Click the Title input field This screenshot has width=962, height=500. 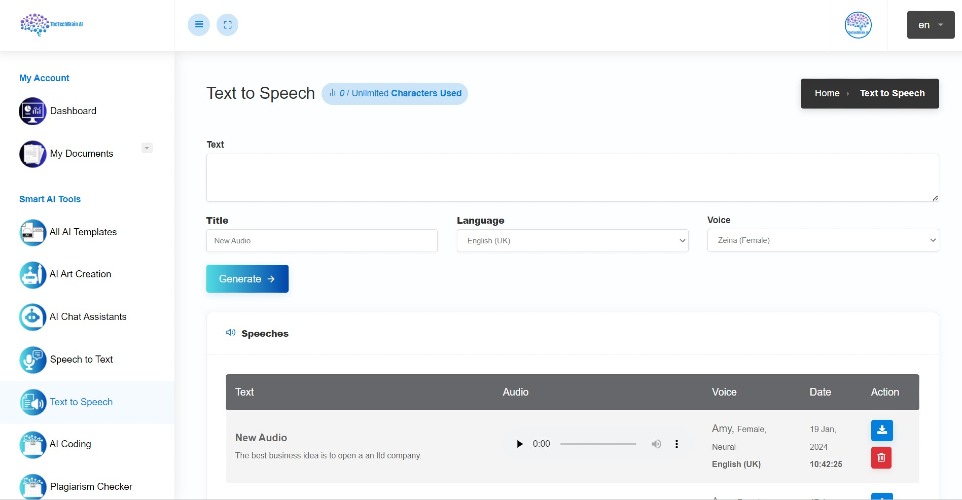[321, 240]
